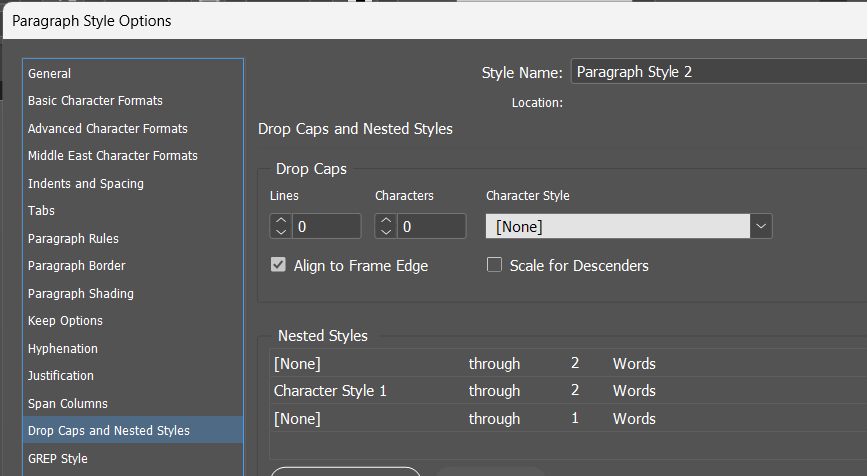Open Drop Caps Character Style dropdown
The image size is (867, 476).
point(761,227)
